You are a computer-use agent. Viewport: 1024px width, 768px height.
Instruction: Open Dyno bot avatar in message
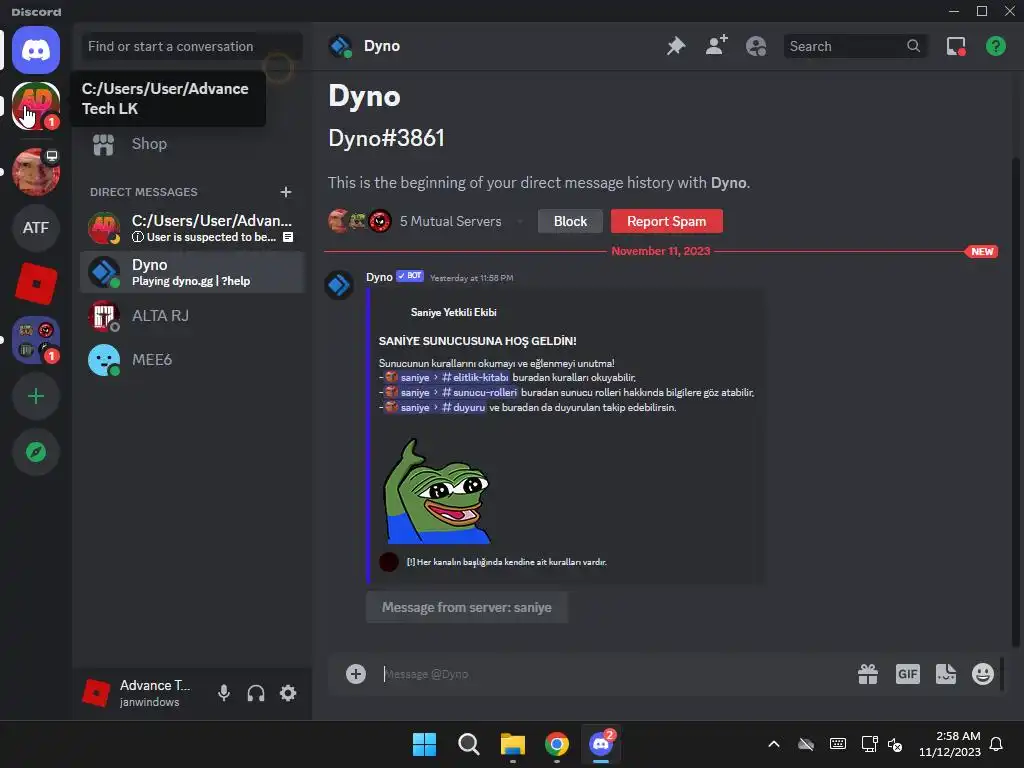[339, 285]
